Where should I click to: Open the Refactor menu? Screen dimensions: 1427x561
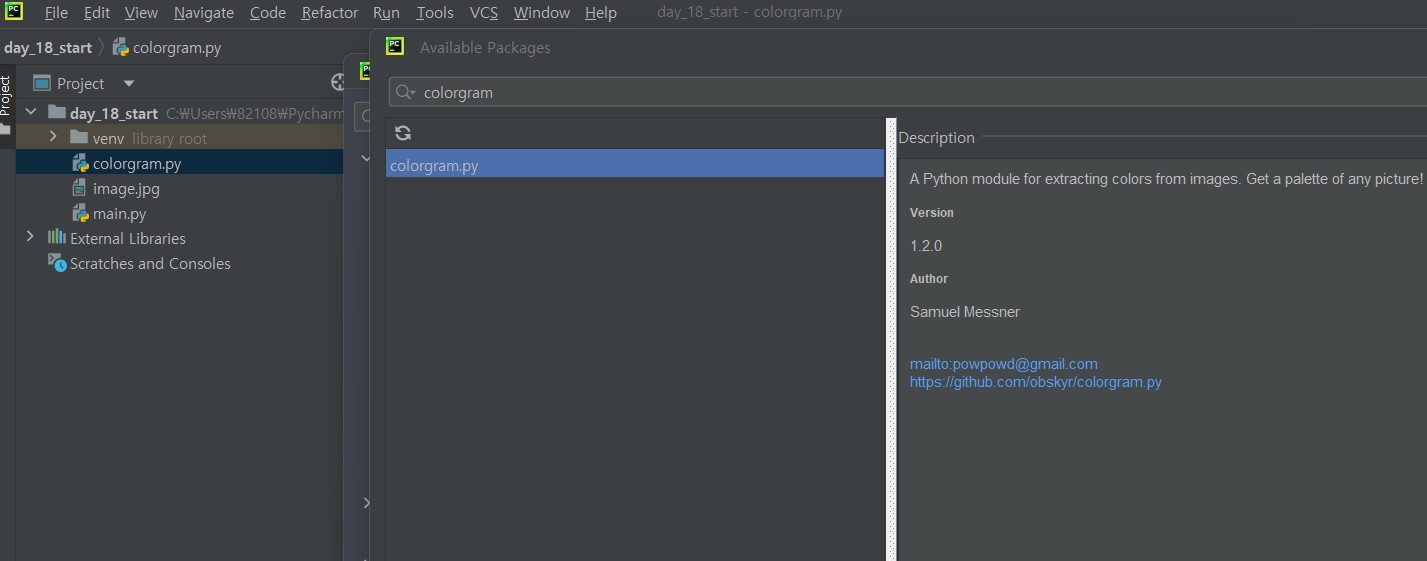tap(329, 13)
